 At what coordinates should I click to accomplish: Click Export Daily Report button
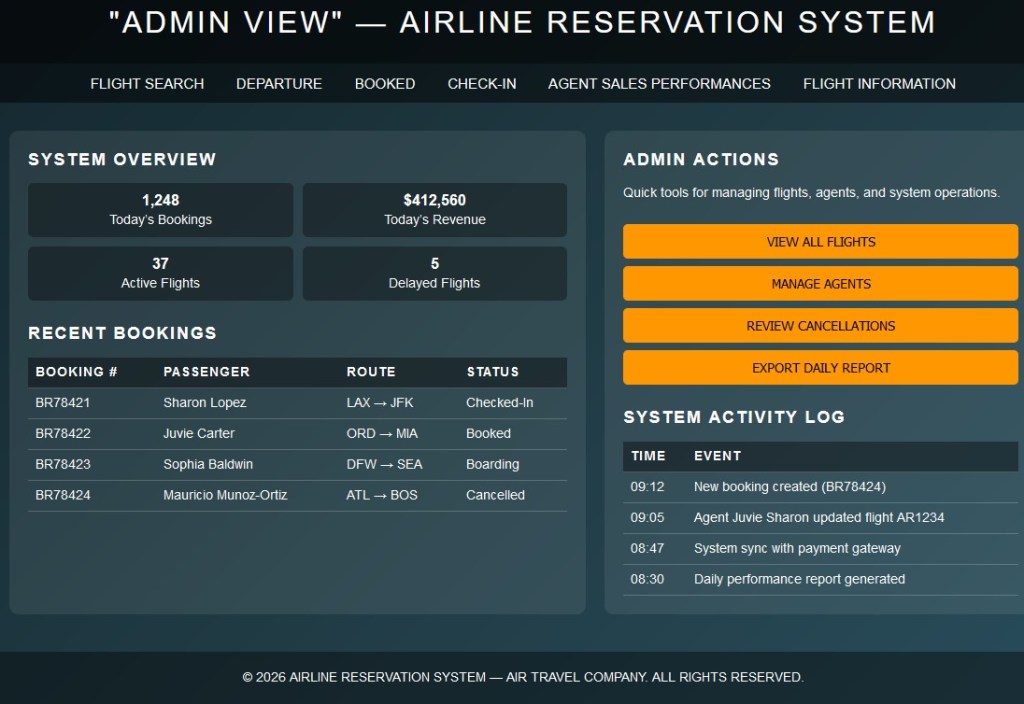(820, 368)
